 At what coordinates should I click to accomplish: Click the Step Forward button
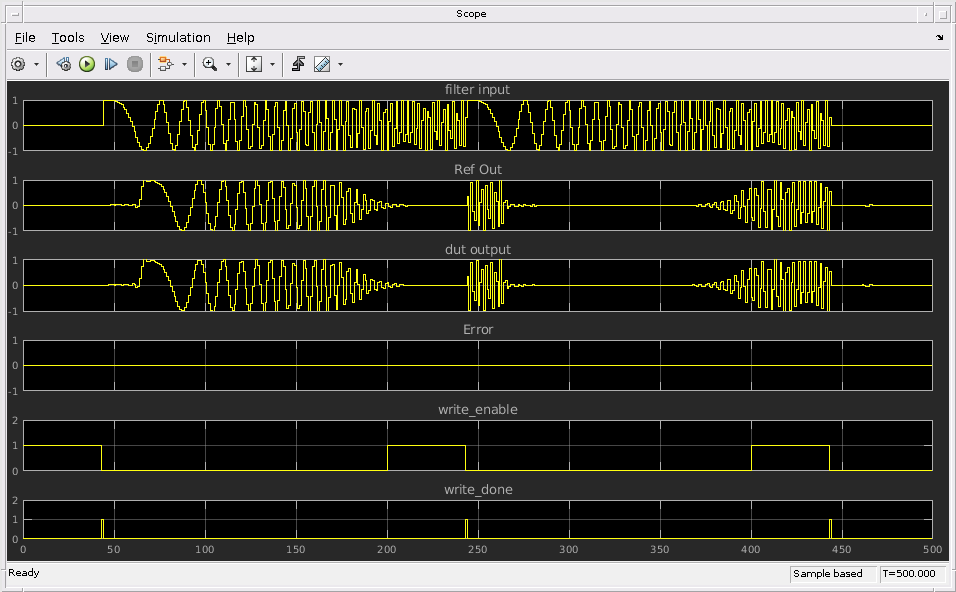pos(111,64)
